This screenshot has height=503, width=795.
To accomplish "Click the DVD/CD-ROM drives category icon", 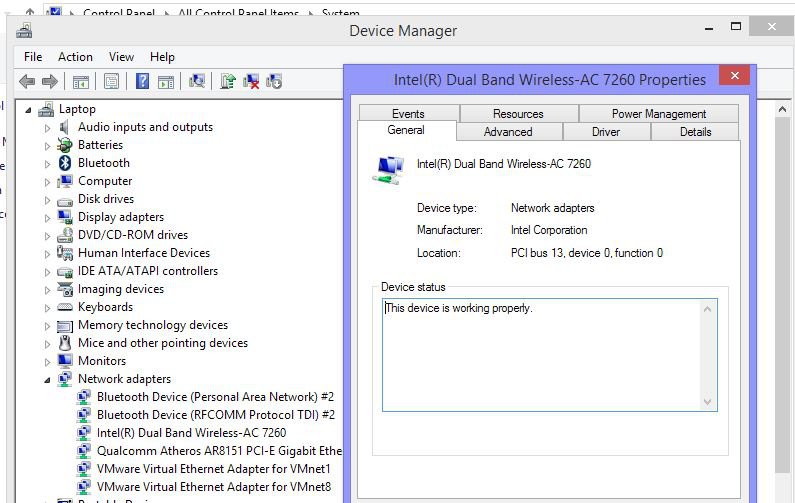I will coord(65,235).
